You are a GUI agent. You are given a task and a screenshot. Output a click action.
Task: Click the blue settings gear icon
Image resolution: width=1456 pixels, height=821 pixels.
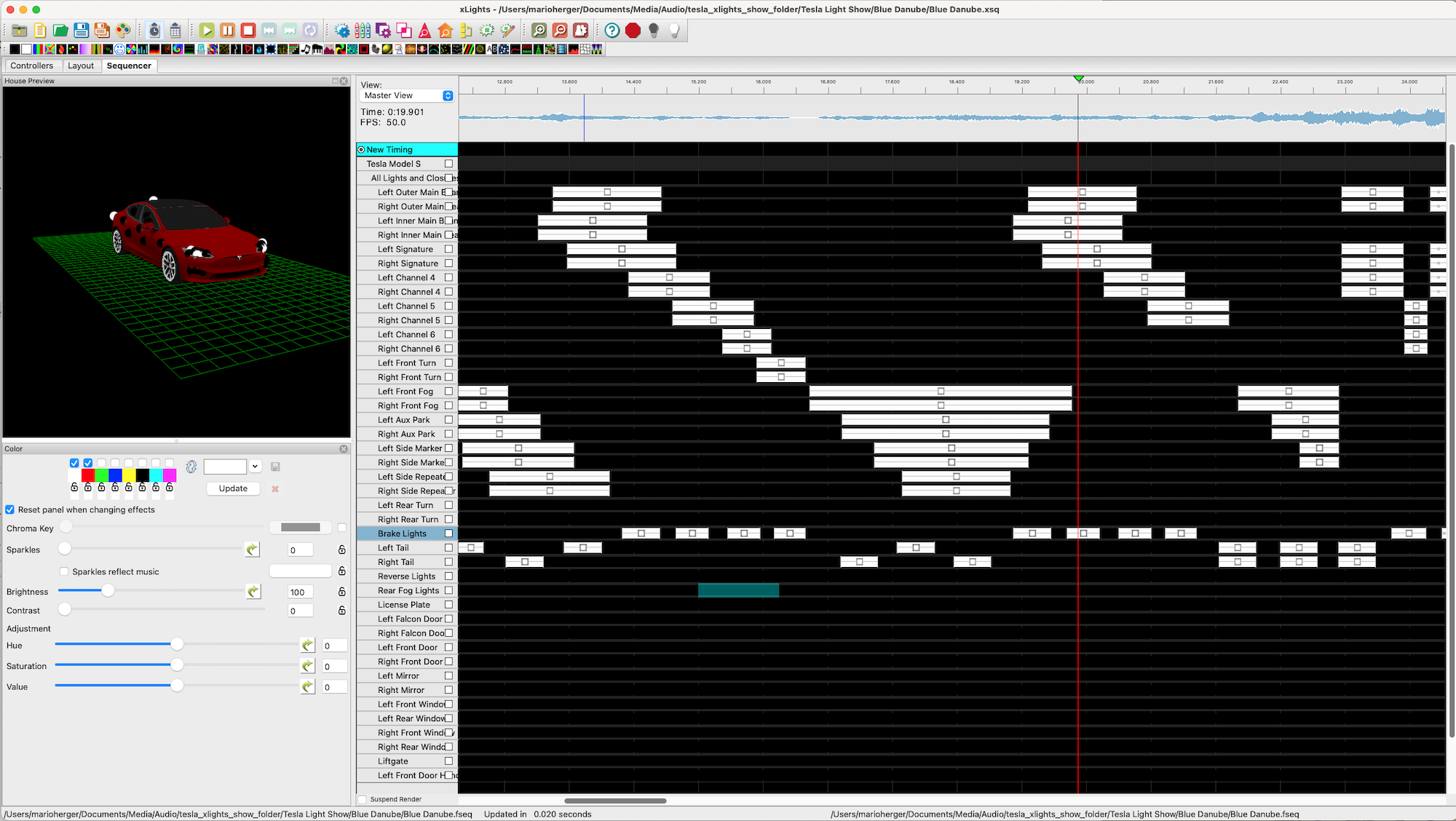pyautogui.click(x=342, y=31)
